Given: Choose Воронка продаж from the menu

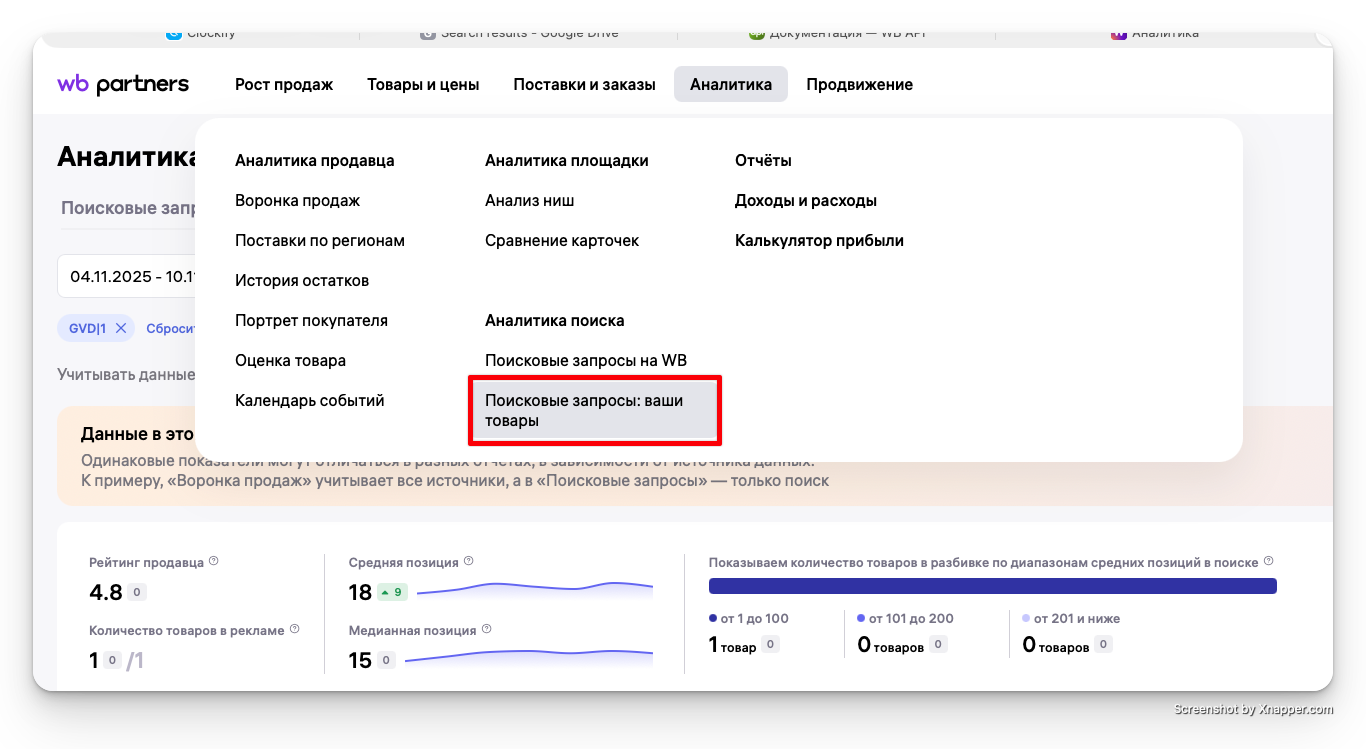Looking at the screenshot, I should coord(297,200).
